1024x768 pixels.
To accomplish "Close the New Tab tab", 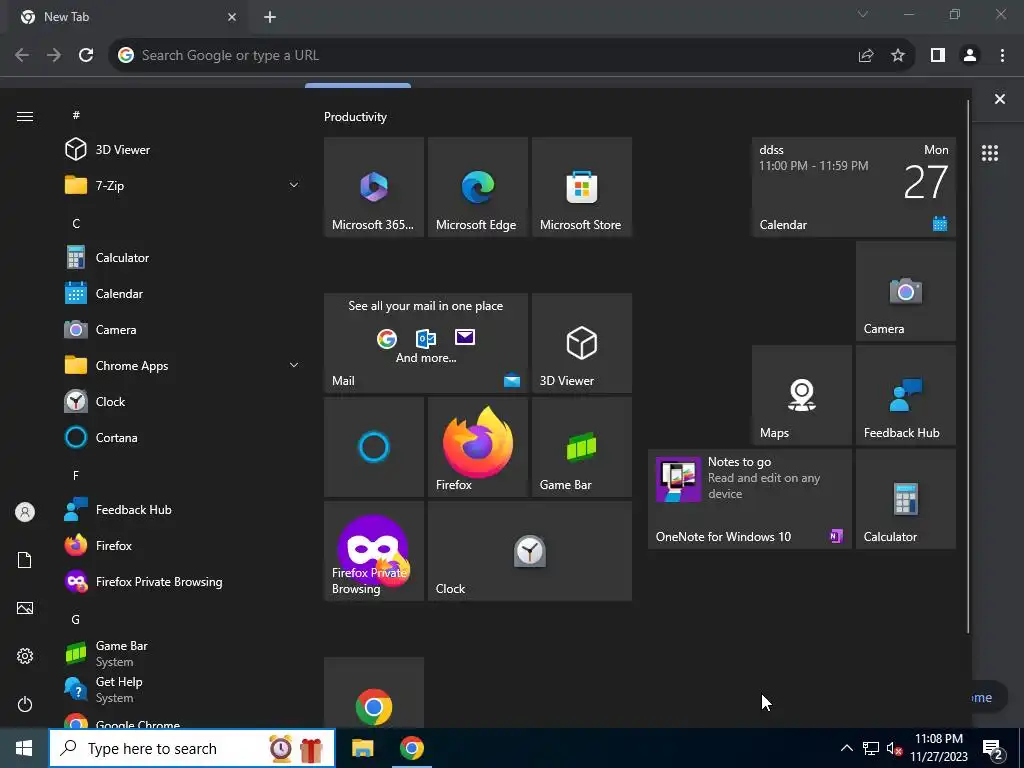I will 232,17.
